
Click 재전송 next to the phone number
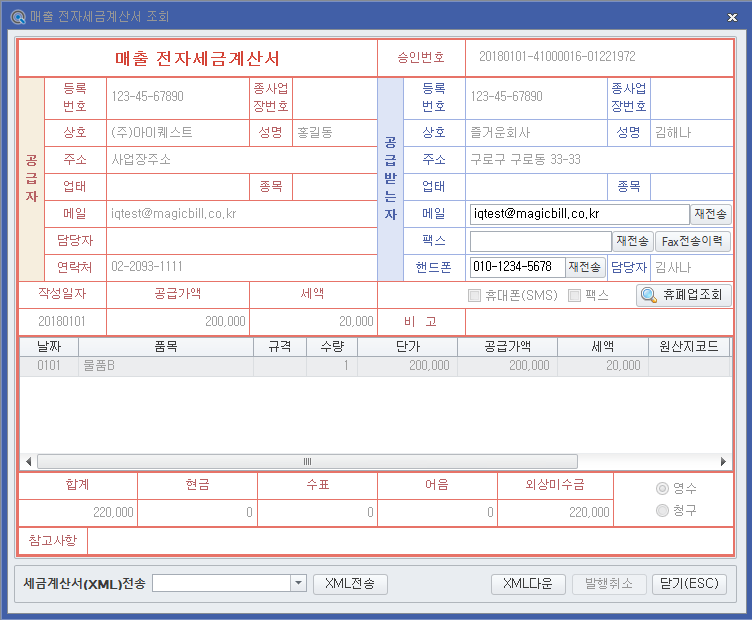[x=585, y=267]
